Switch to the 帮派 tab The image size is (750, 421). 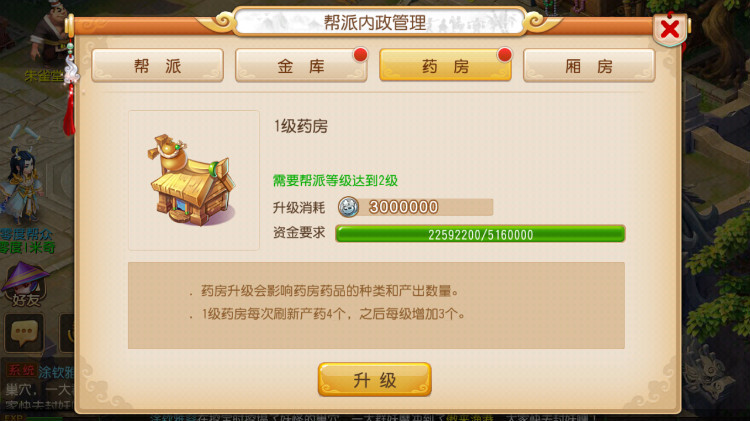click(157, 66)
